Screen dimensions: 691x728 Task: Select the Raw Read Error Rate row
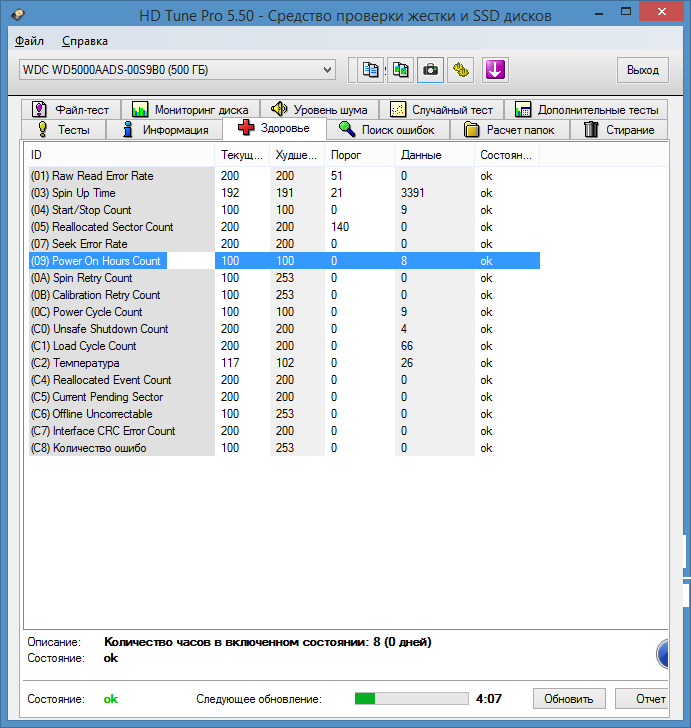[284, 176]
